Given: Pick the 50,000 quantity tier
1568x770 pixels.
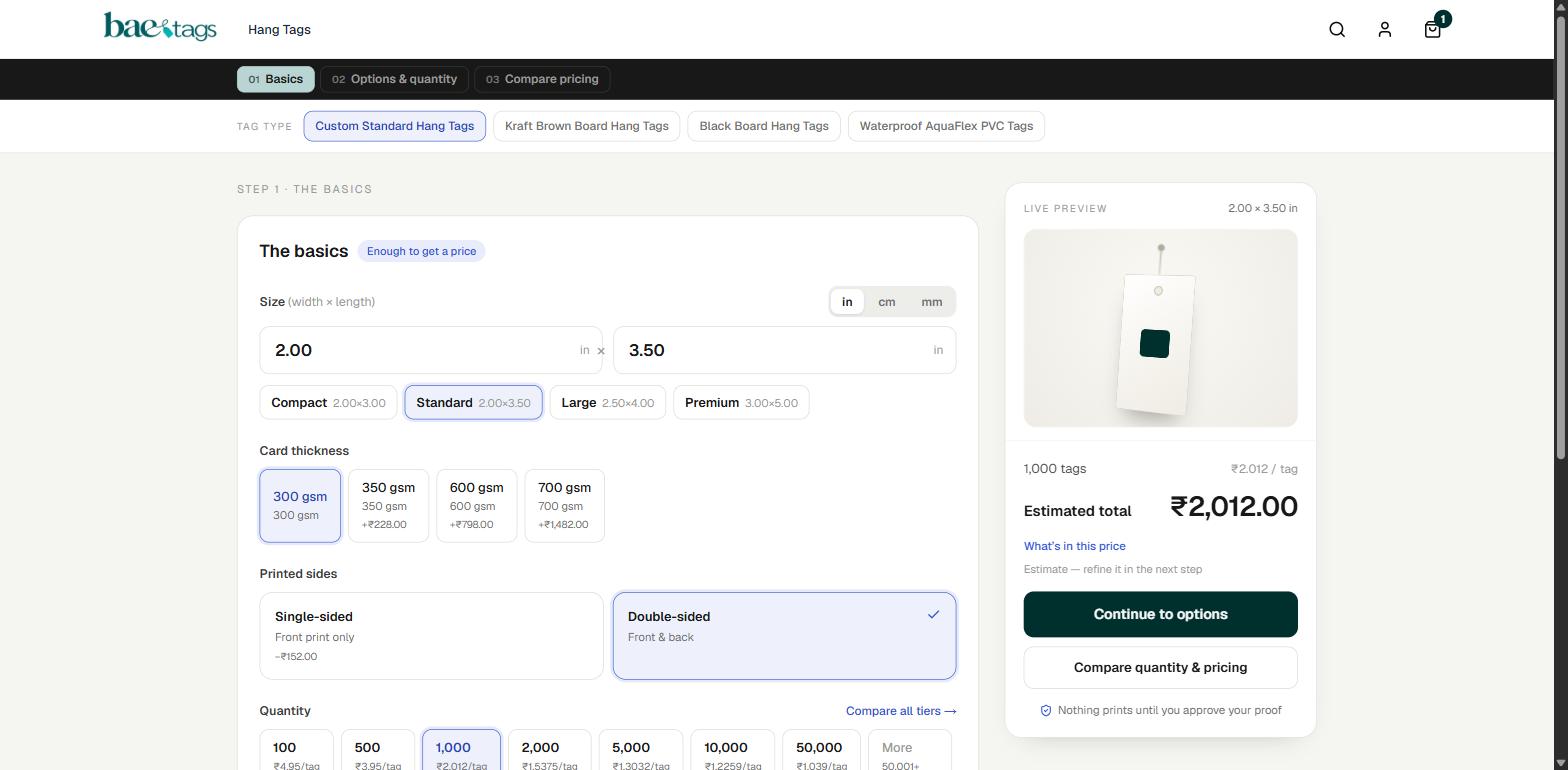Looking at the screenshot, I should pyautogui.click(x=822, y=751).
